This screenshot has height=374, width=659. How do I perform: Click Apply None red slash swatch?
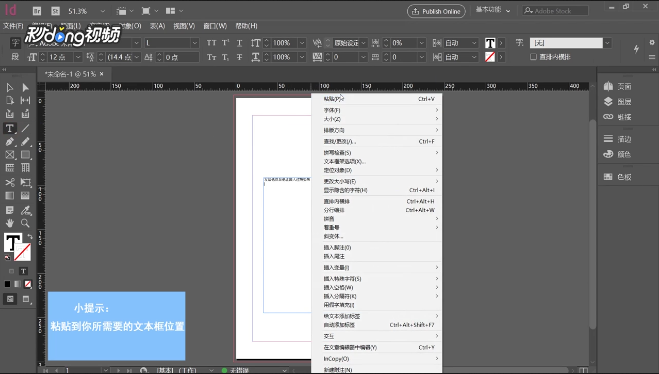[x=28, y=284]
